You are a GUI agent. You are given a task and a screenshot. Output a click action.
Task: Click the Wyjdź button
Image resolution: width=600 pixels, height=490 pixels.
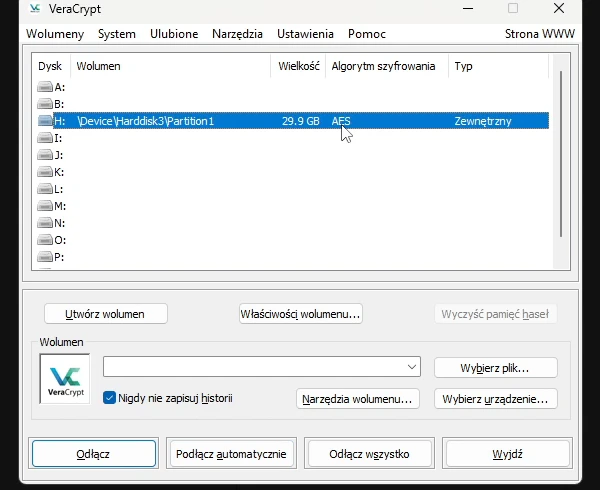pyautogui.click(x=508, y=454)
